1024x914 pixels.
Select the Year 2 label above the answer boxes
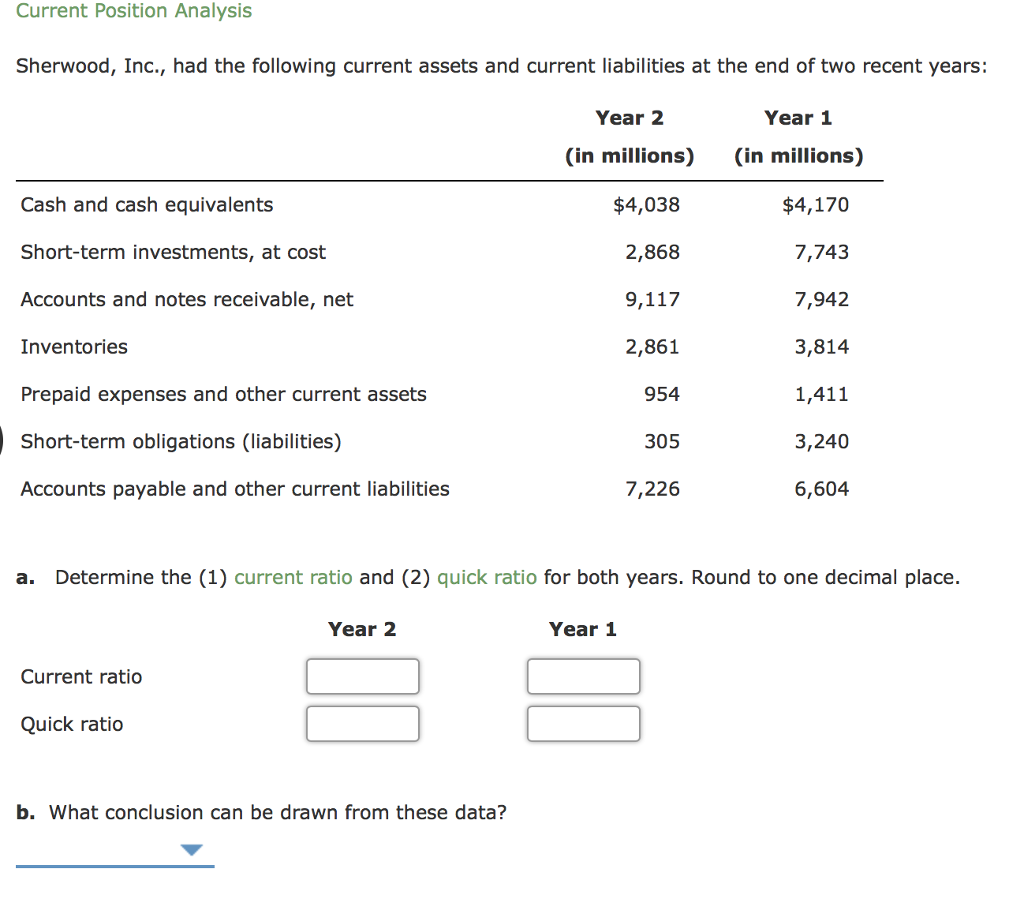point(361,629)
